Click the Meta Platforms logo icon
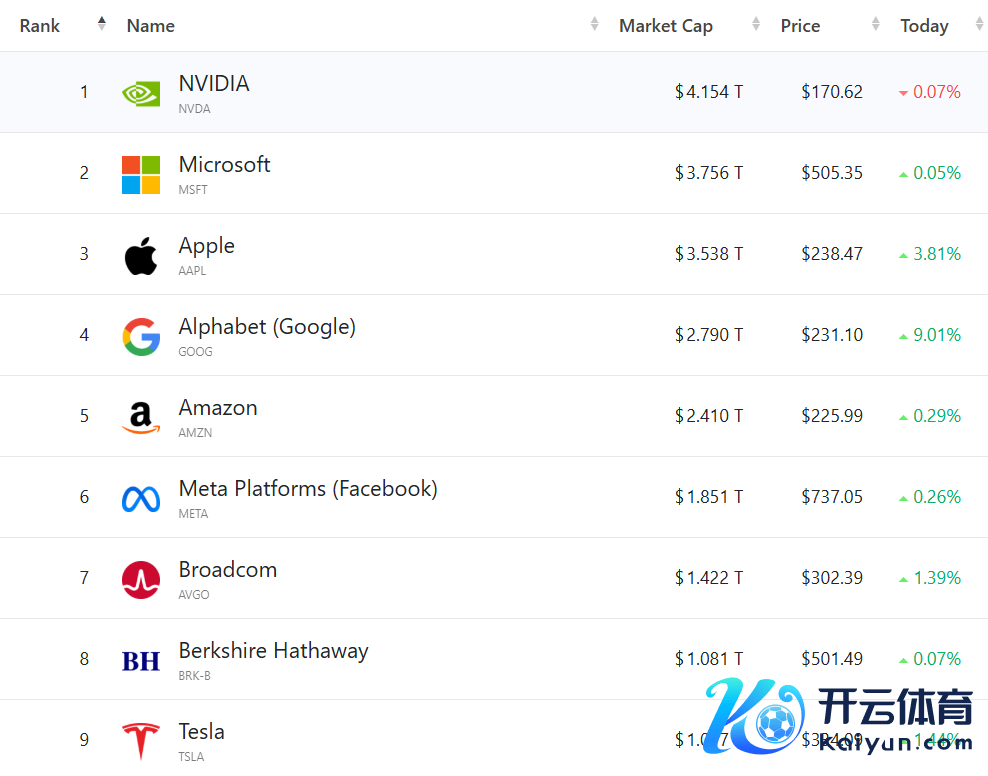The image size is (988, 776). coord(141,498)
